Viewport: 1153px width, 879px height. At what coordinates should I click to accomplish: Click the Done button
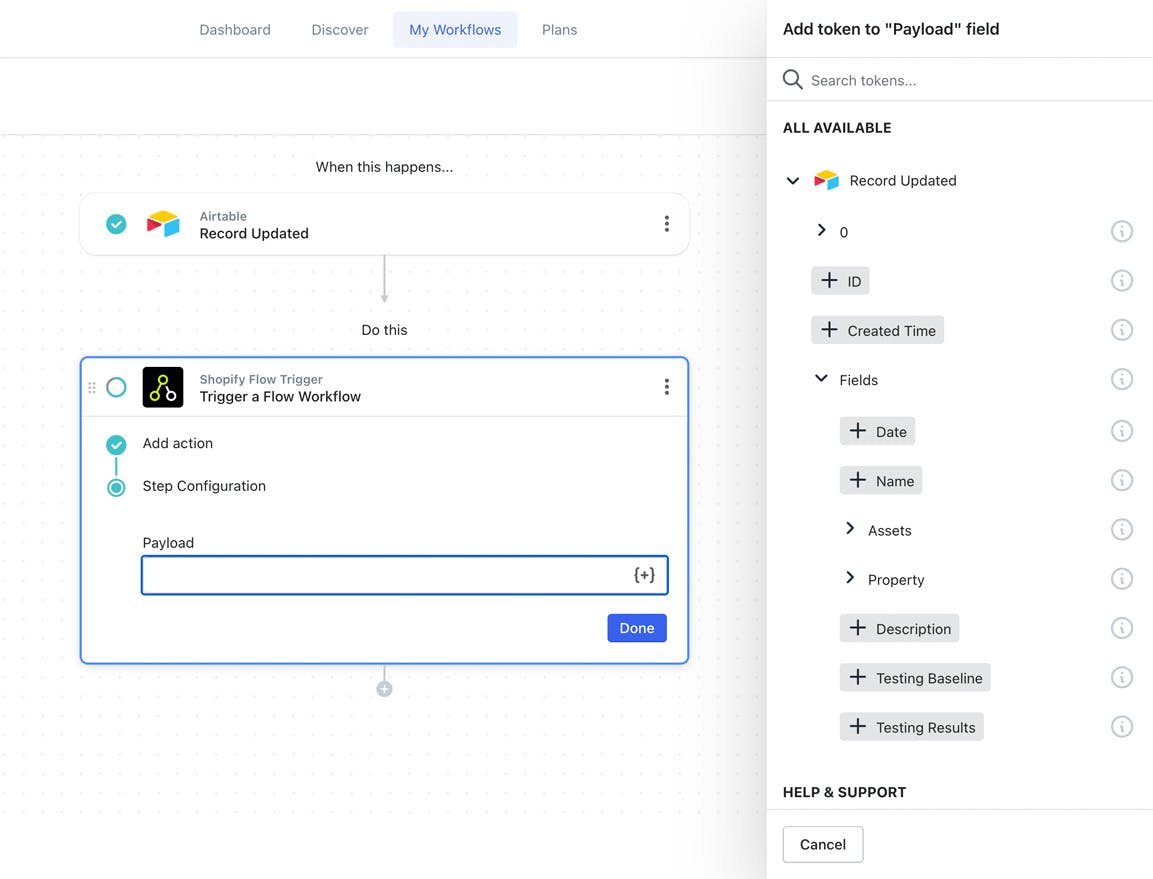pyautogui.click(x=637, y=628)
